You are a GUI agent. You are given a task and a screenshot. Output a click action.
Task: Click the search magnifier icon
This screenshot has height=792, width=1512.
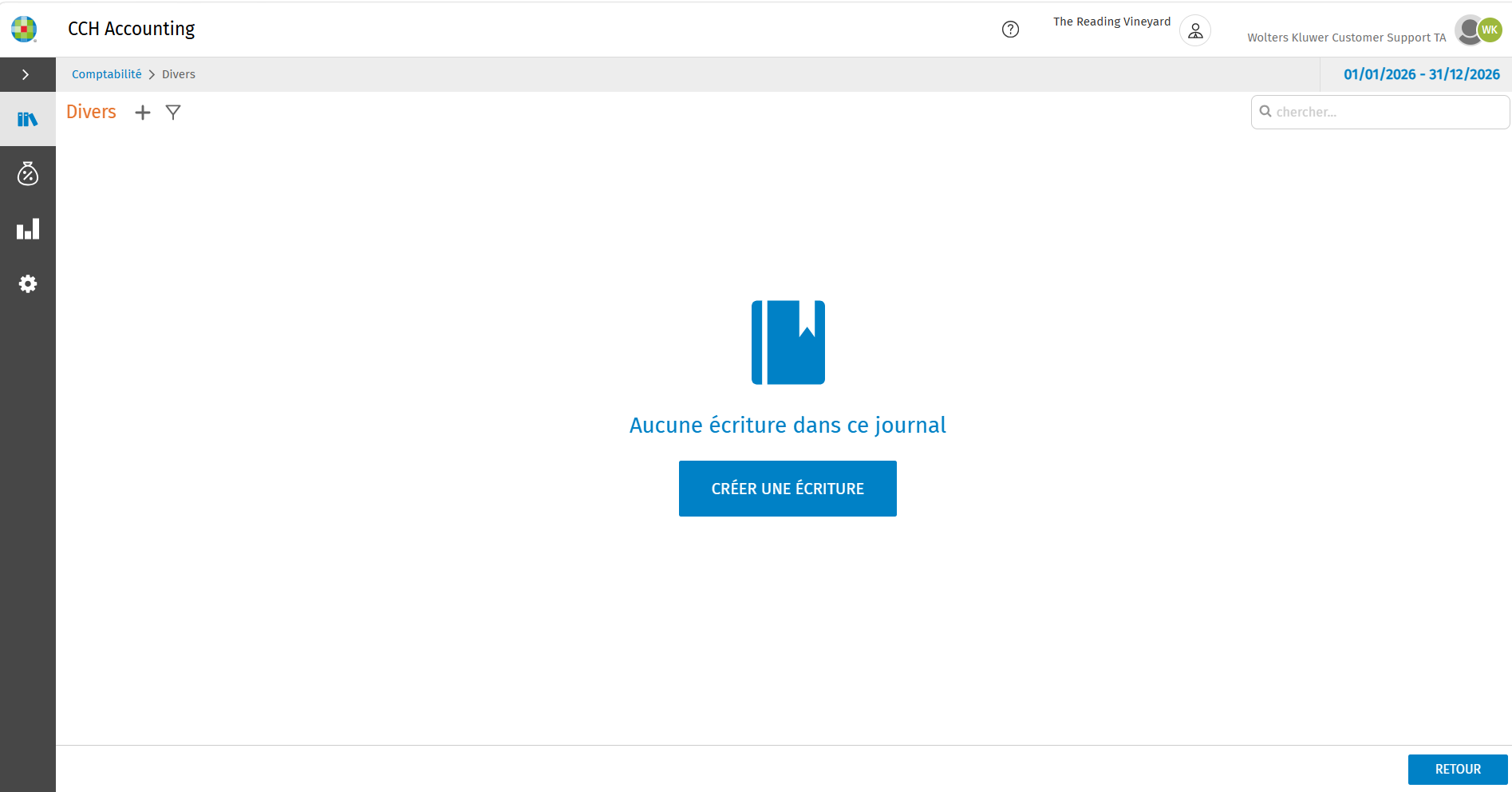point(1265,112)
